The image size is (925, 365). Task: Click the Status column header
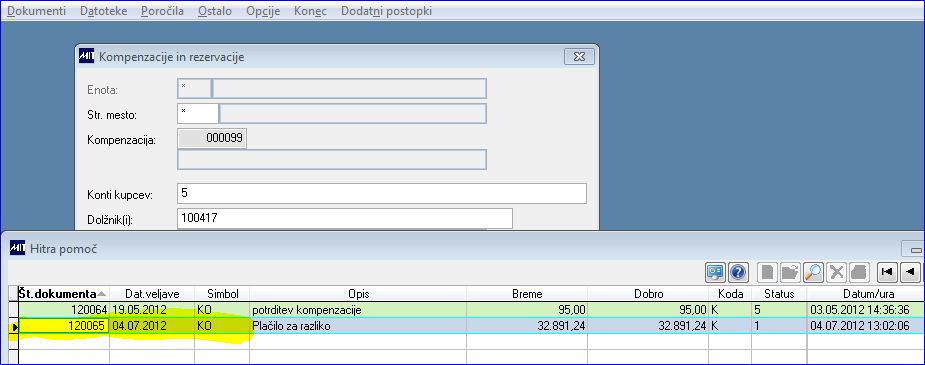[x=779, y=294]
